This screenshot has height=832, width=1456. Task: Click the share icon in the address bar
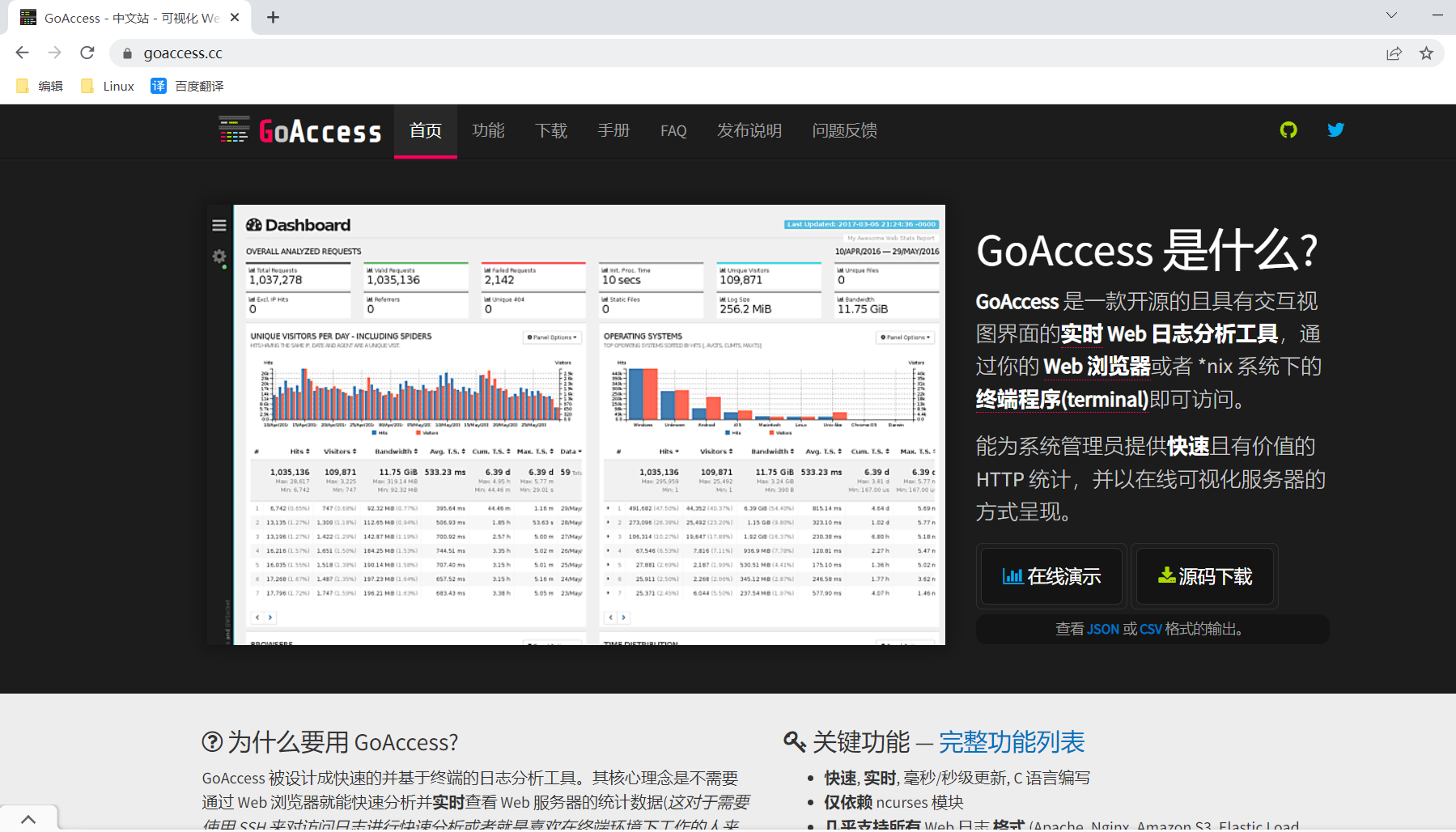[1394, 53]
